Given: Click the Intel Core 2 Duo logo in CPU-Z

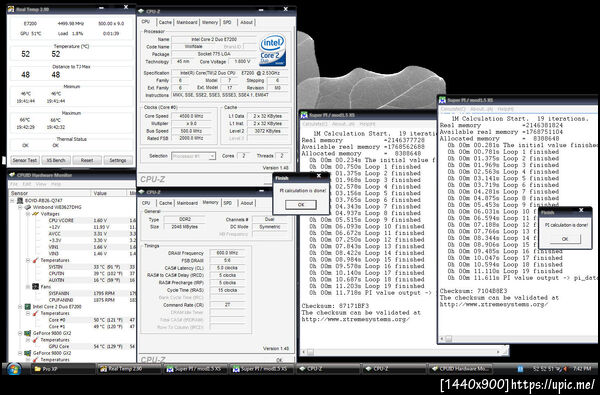Looking at the screenshot, I should pos(272,50).
